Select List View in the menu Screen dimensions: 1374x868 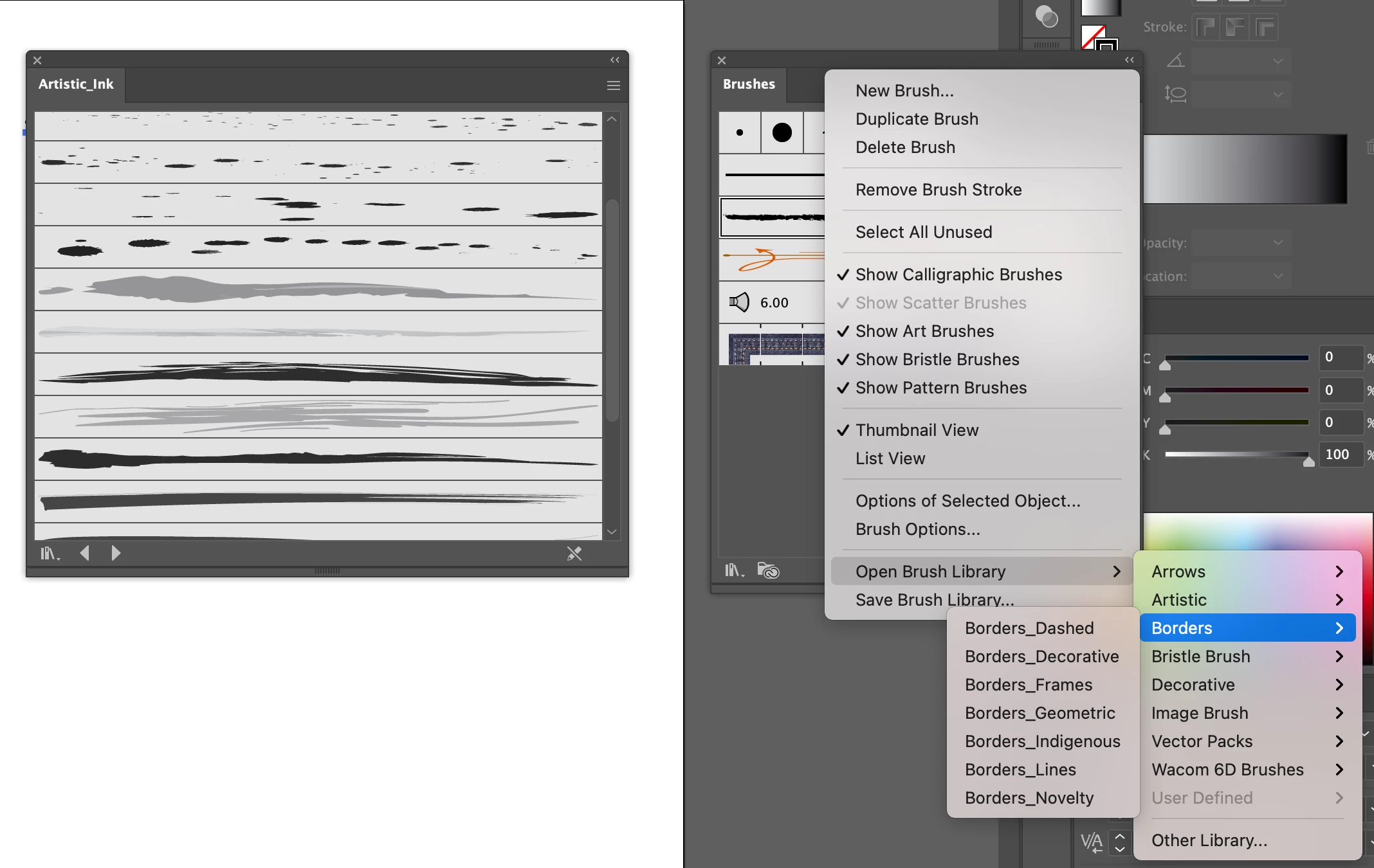890,458
